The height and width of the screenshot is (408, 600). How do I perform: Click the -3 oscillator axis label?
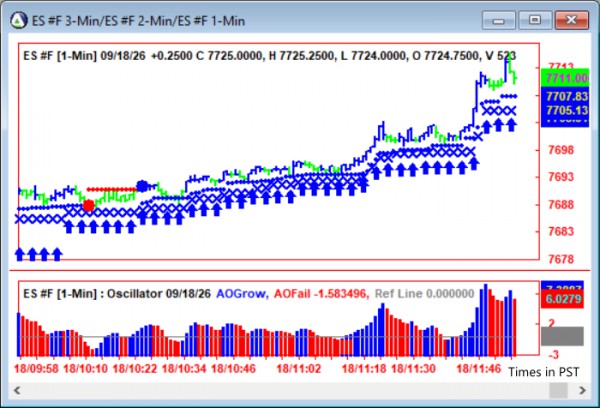click(553, 355)
